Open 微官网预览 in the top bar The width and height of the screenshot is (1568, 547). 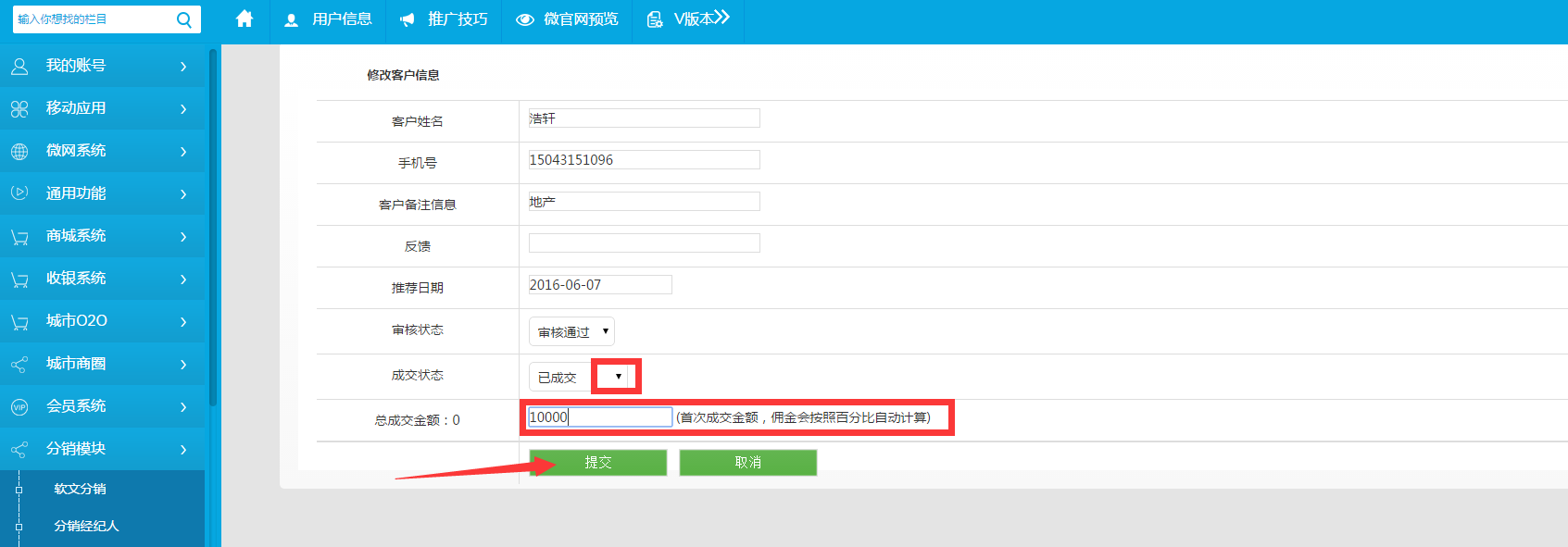tap(567, 19)
